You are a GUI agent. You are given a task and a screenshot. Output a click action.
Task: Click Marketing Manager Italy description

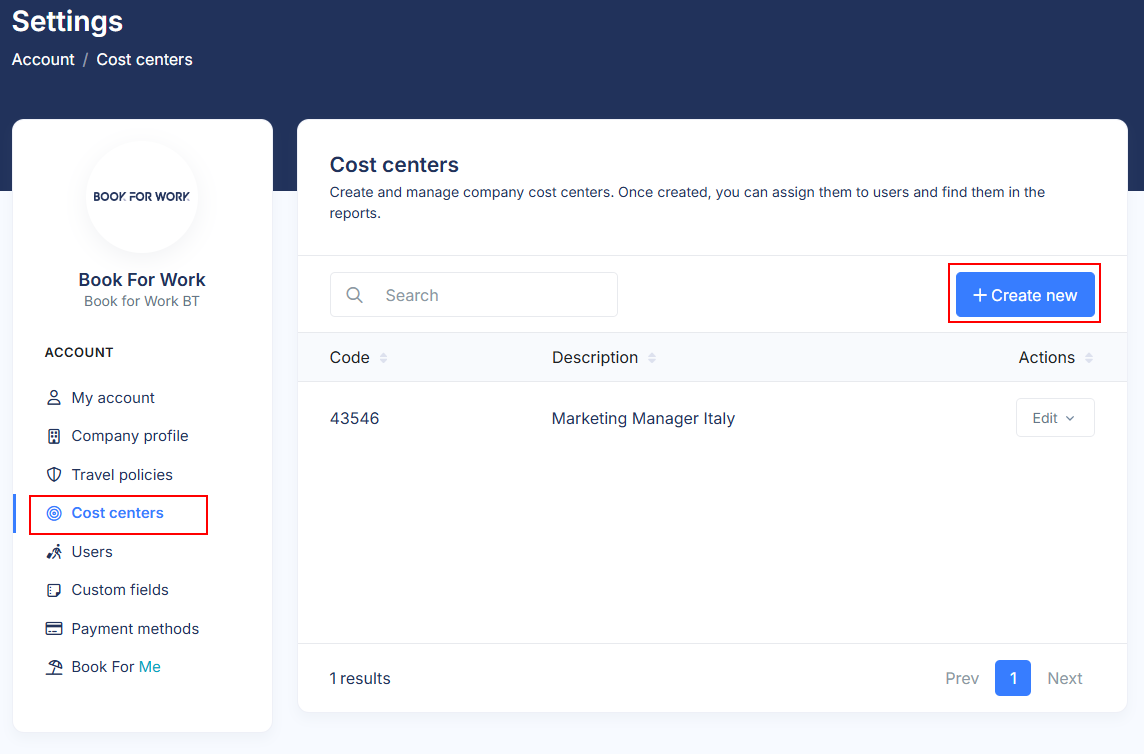[643, 418]
